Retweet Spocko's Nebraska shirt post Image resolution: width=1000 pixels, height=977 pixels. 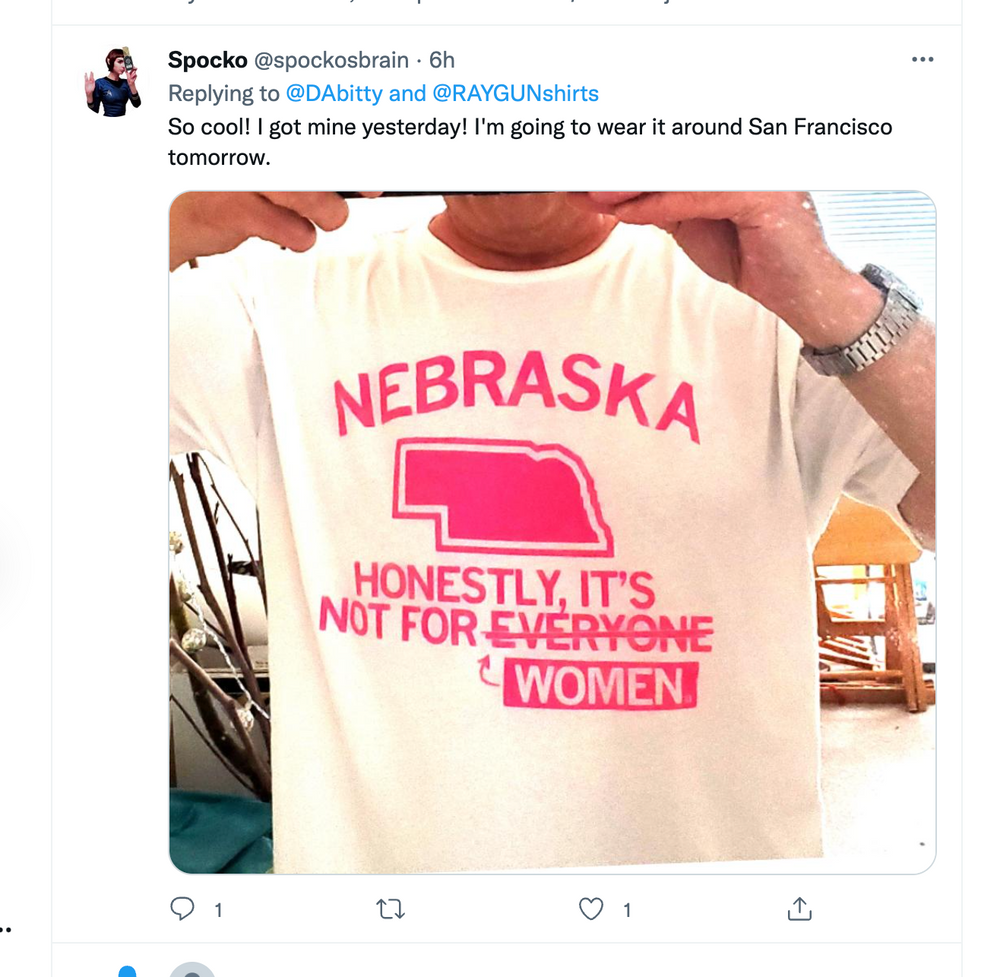pos(390,908)
